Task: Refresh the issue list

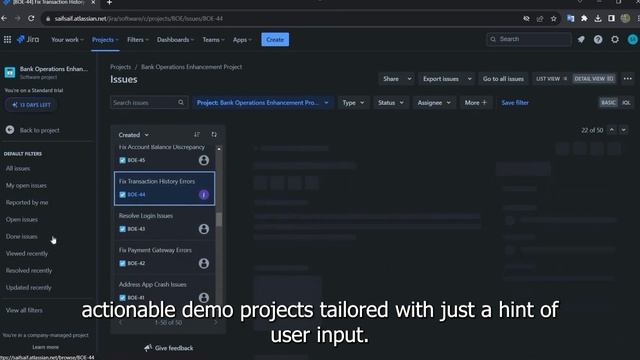Action: click(x=214, y=135)
